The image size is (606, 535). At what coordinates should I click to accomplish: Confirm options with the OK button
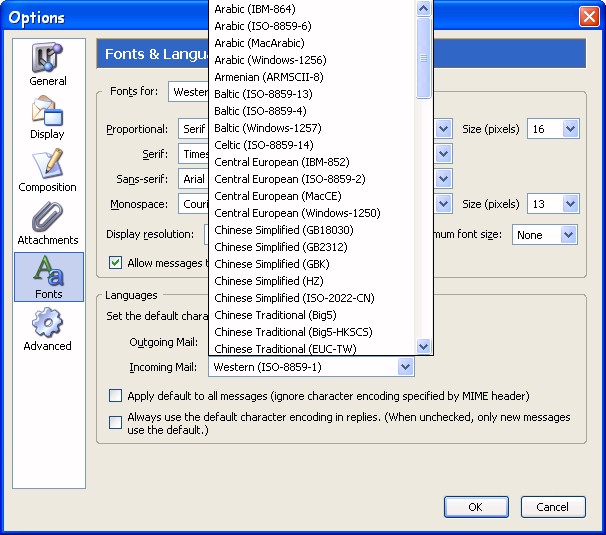(476, 507)
